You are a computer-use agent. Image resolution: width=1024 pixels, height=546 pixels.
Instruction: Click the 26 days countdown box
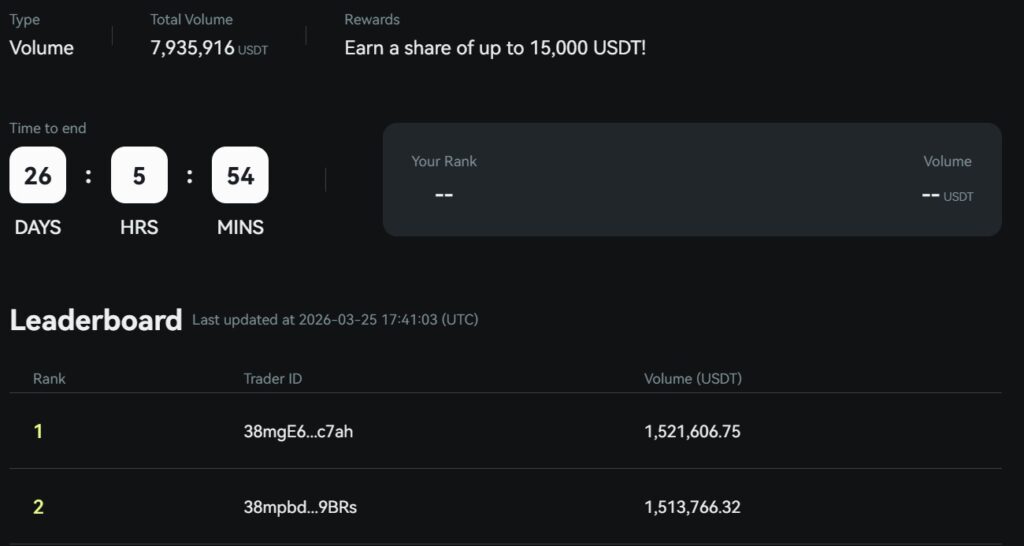pos(38,176)
